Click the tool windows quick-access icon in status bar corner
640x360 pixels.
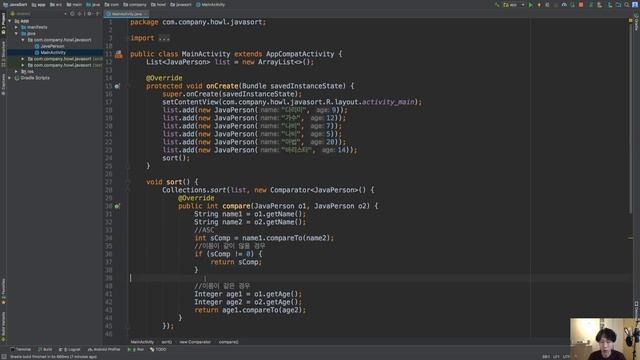4,357
